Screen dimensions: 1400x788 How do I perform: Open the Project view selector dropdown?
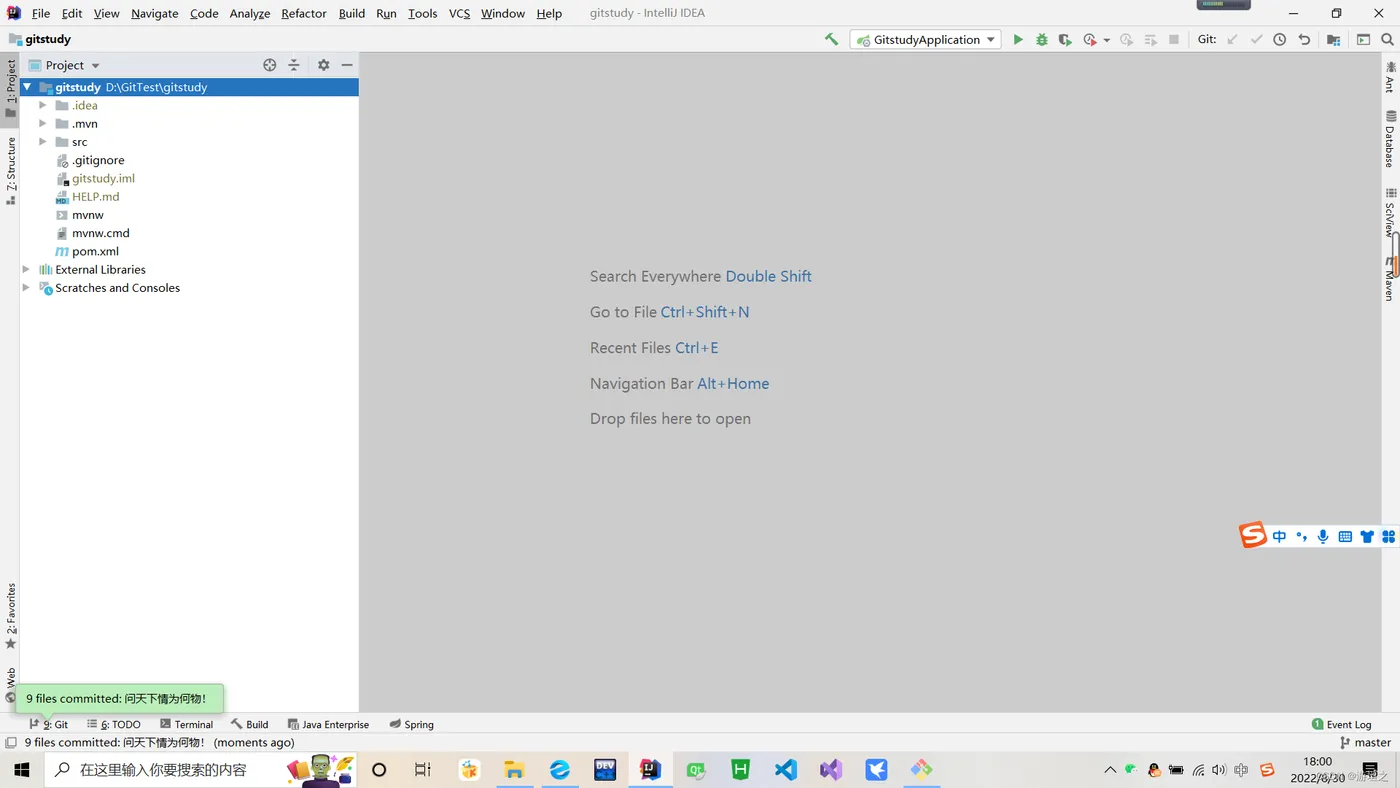(65, 65)
